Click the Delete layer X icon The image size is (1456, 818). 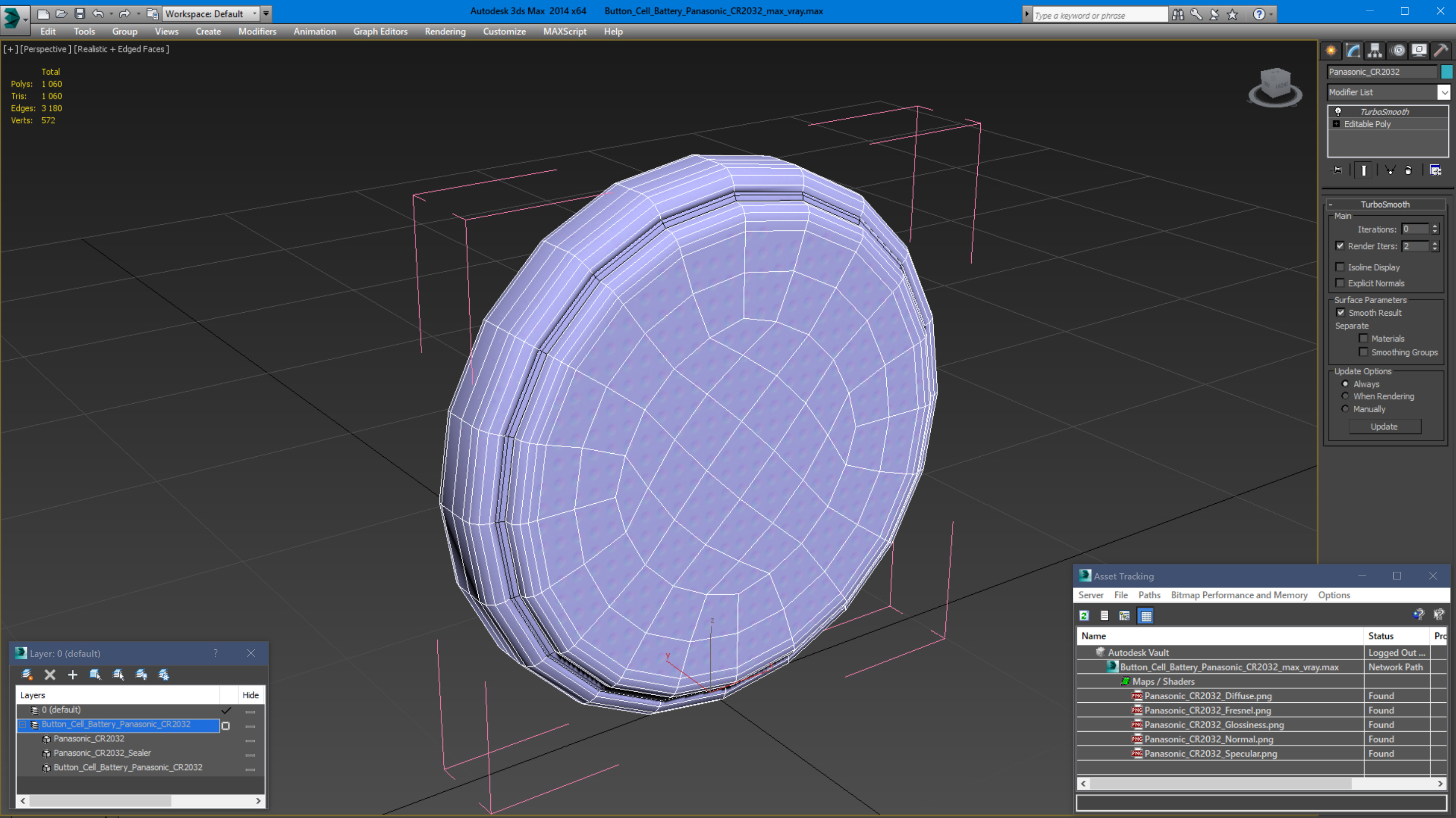tap(50, 675)
